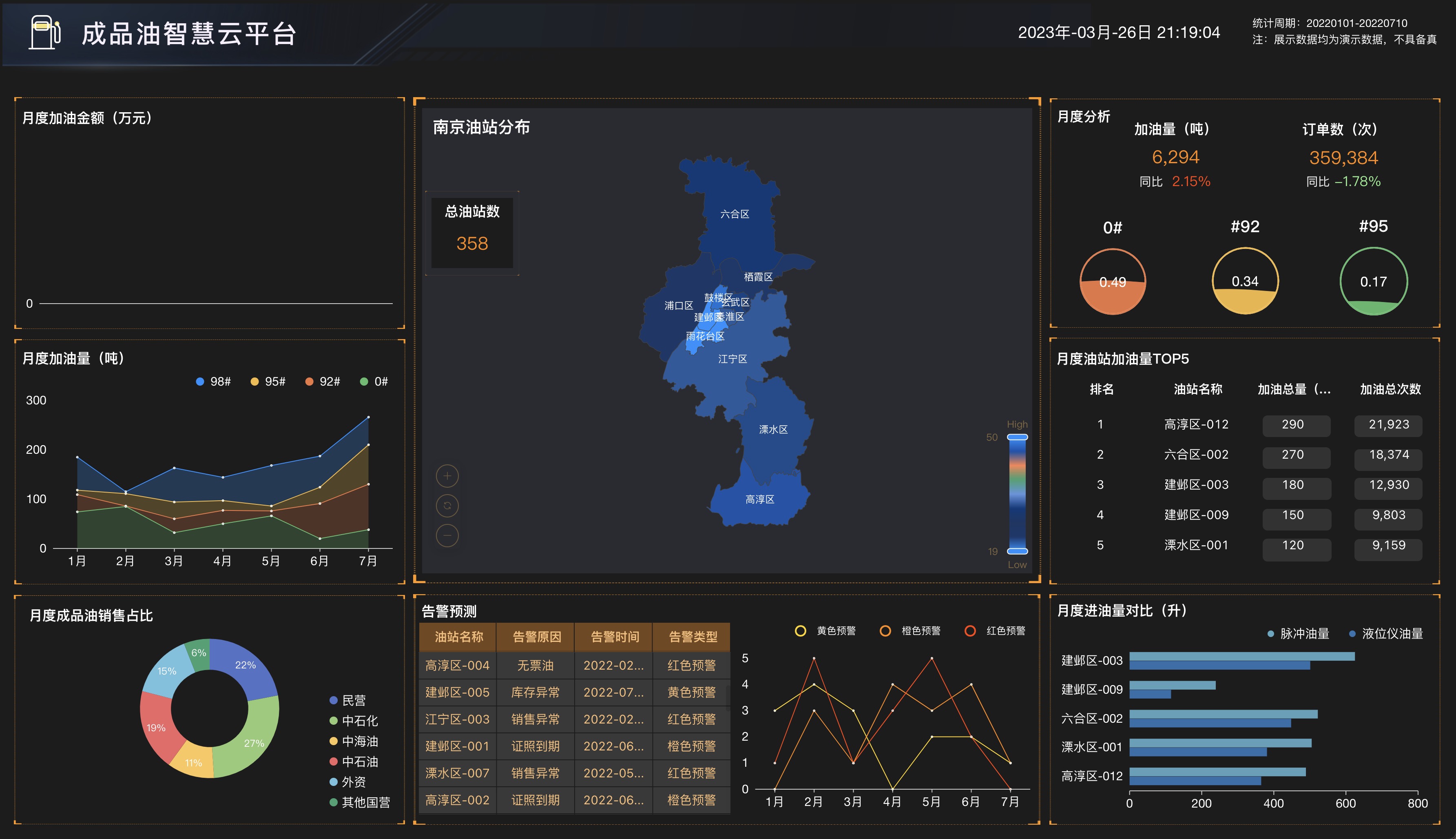Screen dimensions: 1456x839
Task: Reset the map view with refresh icon
Action: pyautogui.click(x=447, y=506)
